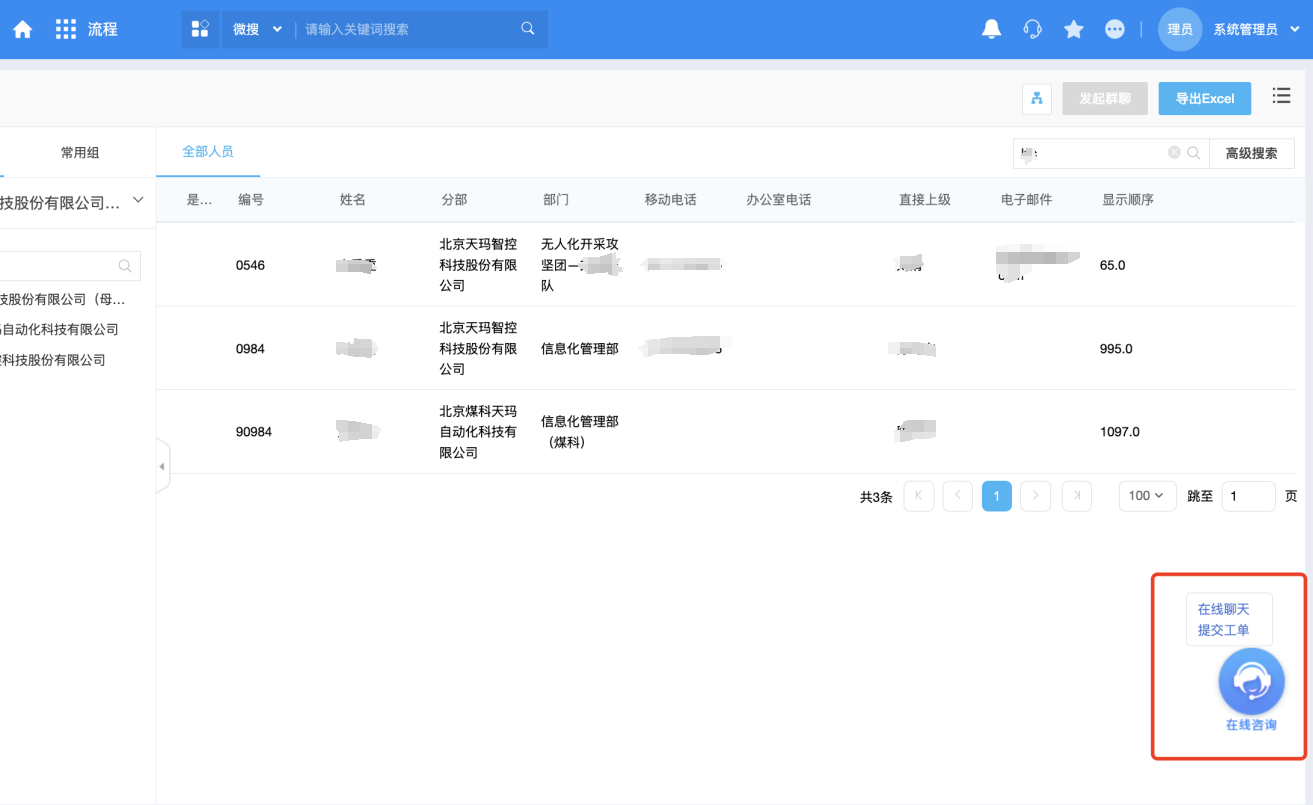This screenshot has height=805, width=1313.
Task: Collapse the left panel handle arrow
Action: (x=162, y=466)
